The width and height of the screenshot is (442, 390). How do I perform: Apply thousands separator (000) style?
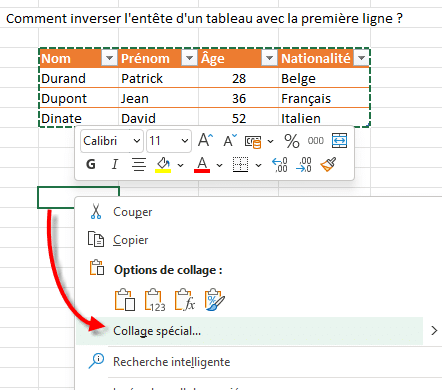tap(315, 141)
